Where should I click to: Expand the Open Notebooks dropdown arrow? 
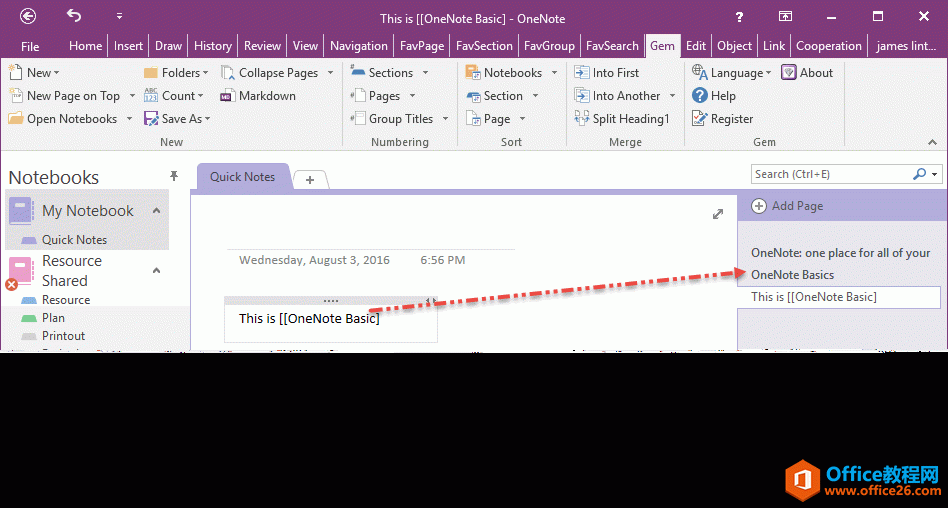pos(129,119)
